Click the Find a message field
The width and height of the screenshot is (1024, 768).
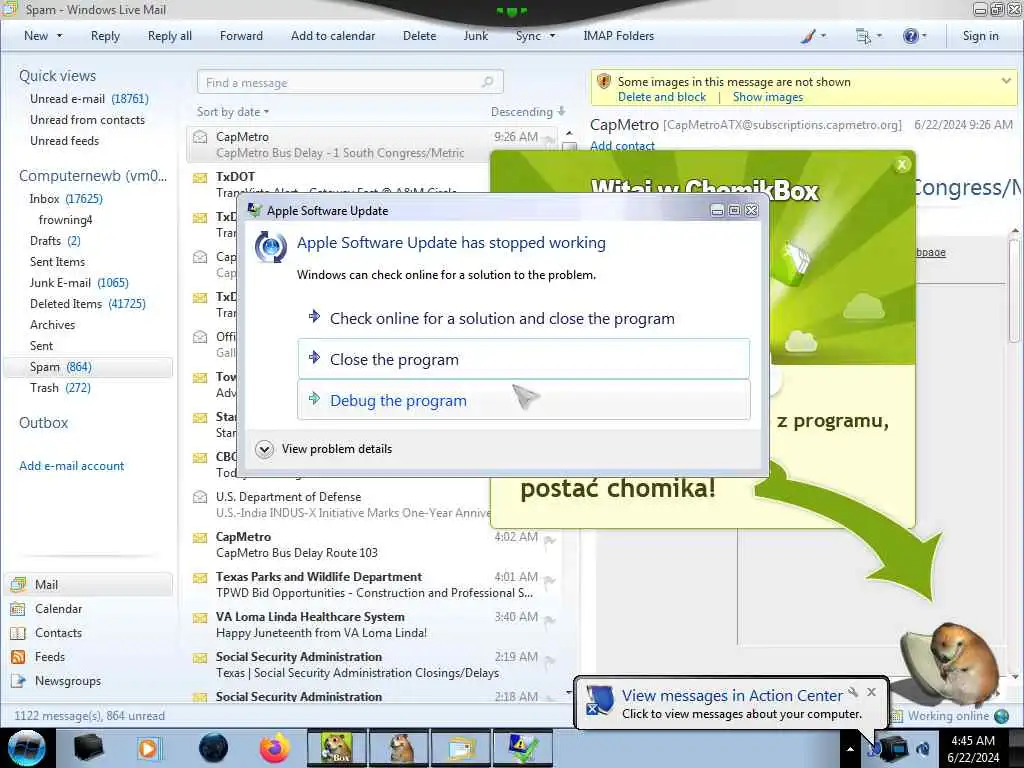(x=350, y=82)
